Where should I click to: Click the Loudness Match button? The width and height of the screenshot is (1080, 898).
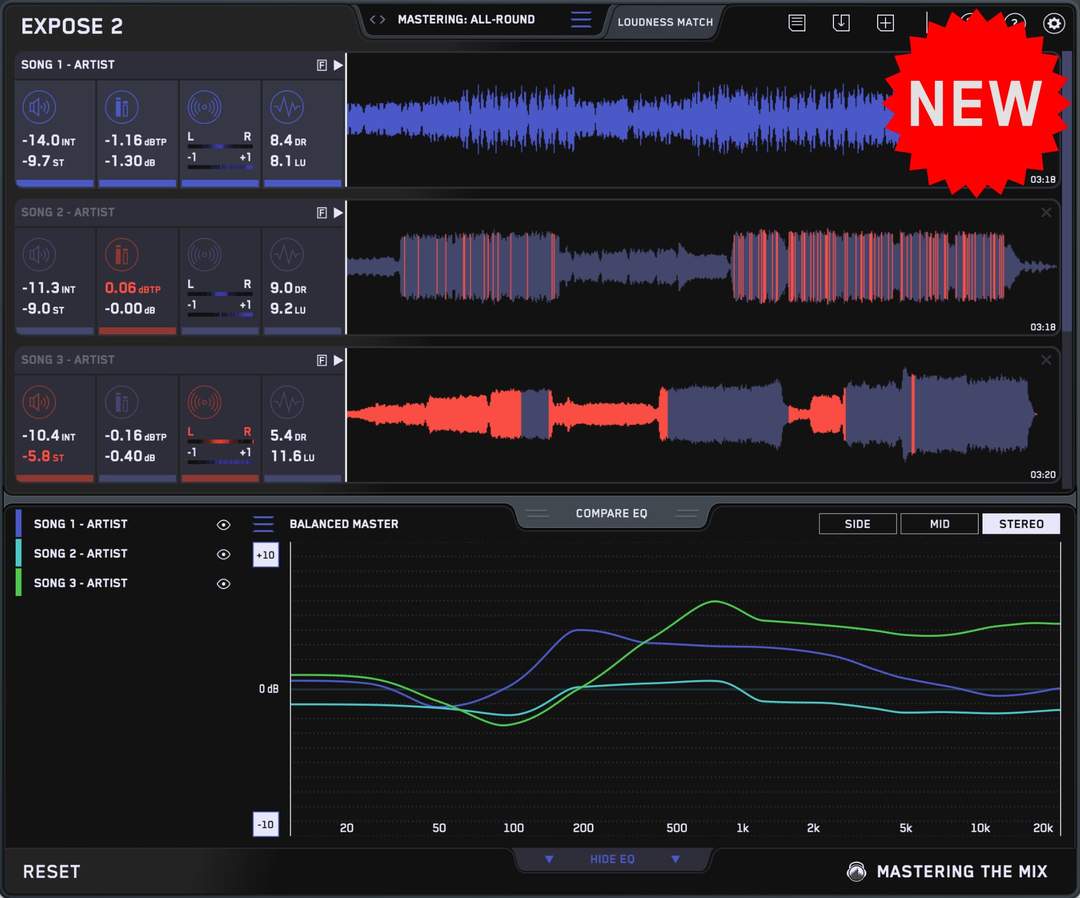click(x=665, y=22)
